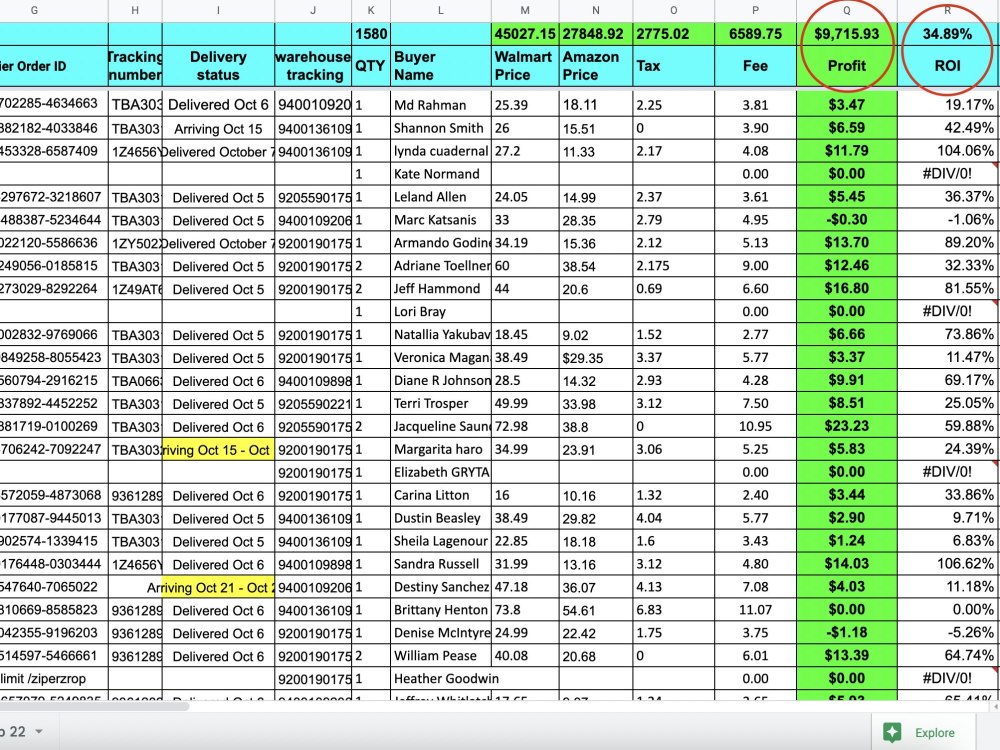Viewport: 1000px width, 750px height.
Task: Click buyer name Lori Bray
Action: [x=419, y=312]
